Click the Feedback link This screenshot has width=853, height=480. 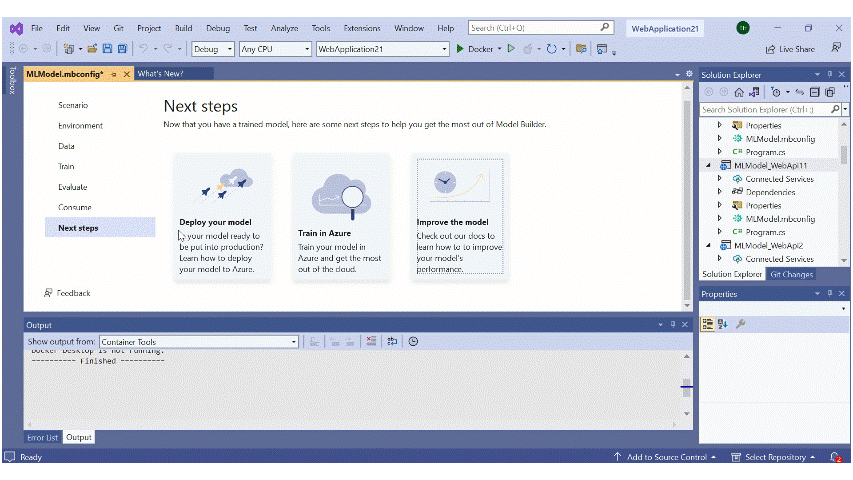coord(73,293)
